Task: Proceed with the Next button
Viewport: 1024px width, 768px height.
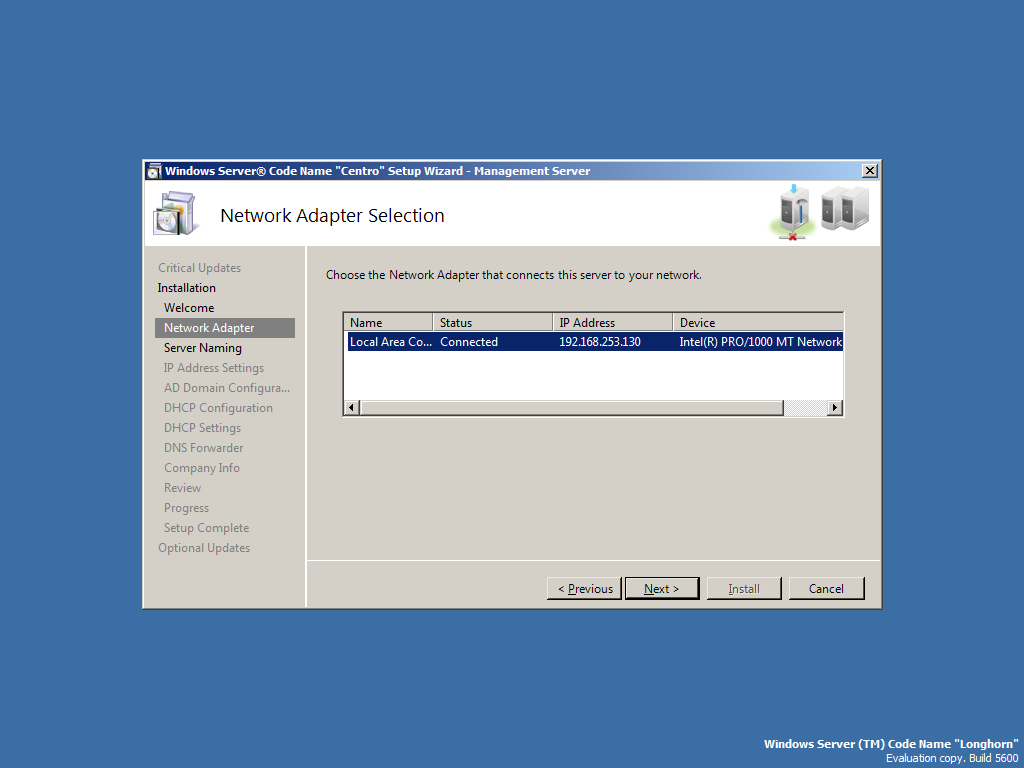Action: [662, 588]
